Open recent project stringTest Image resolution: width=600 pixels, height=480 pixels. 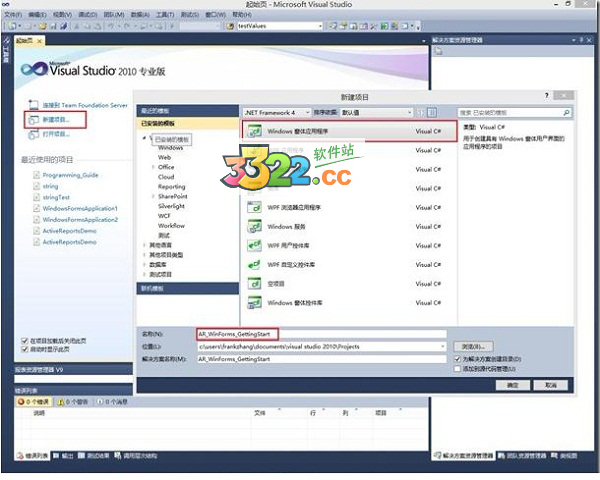click(x=56, y=197)
